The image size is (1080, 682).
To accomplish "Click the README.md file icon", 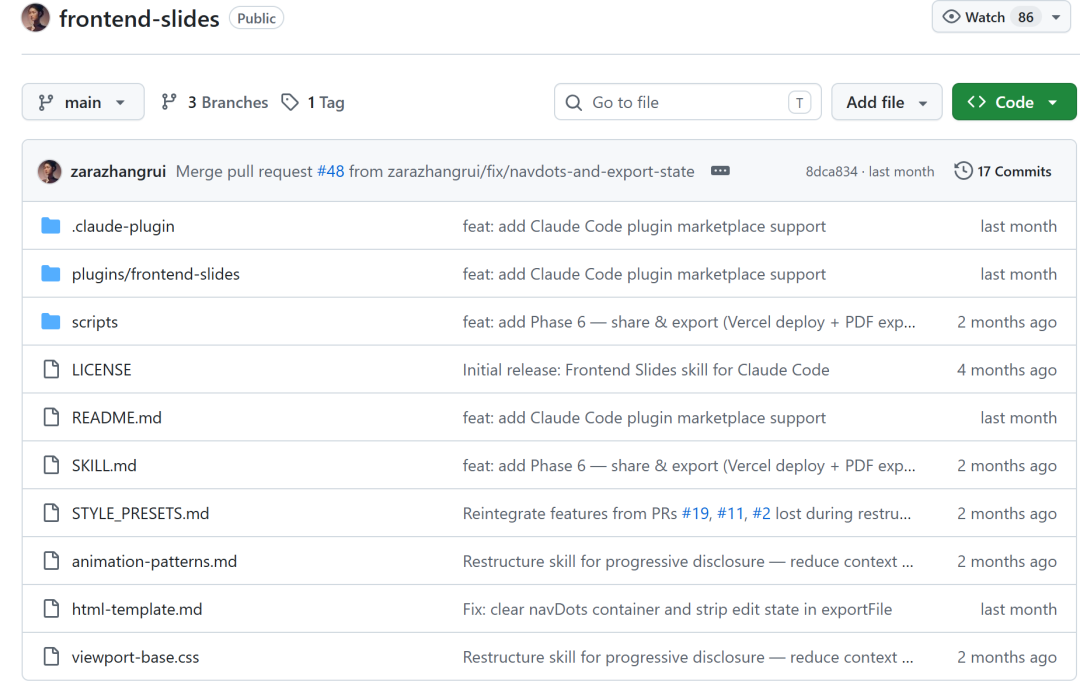I will pyautogui.click(x=51, y=417).
